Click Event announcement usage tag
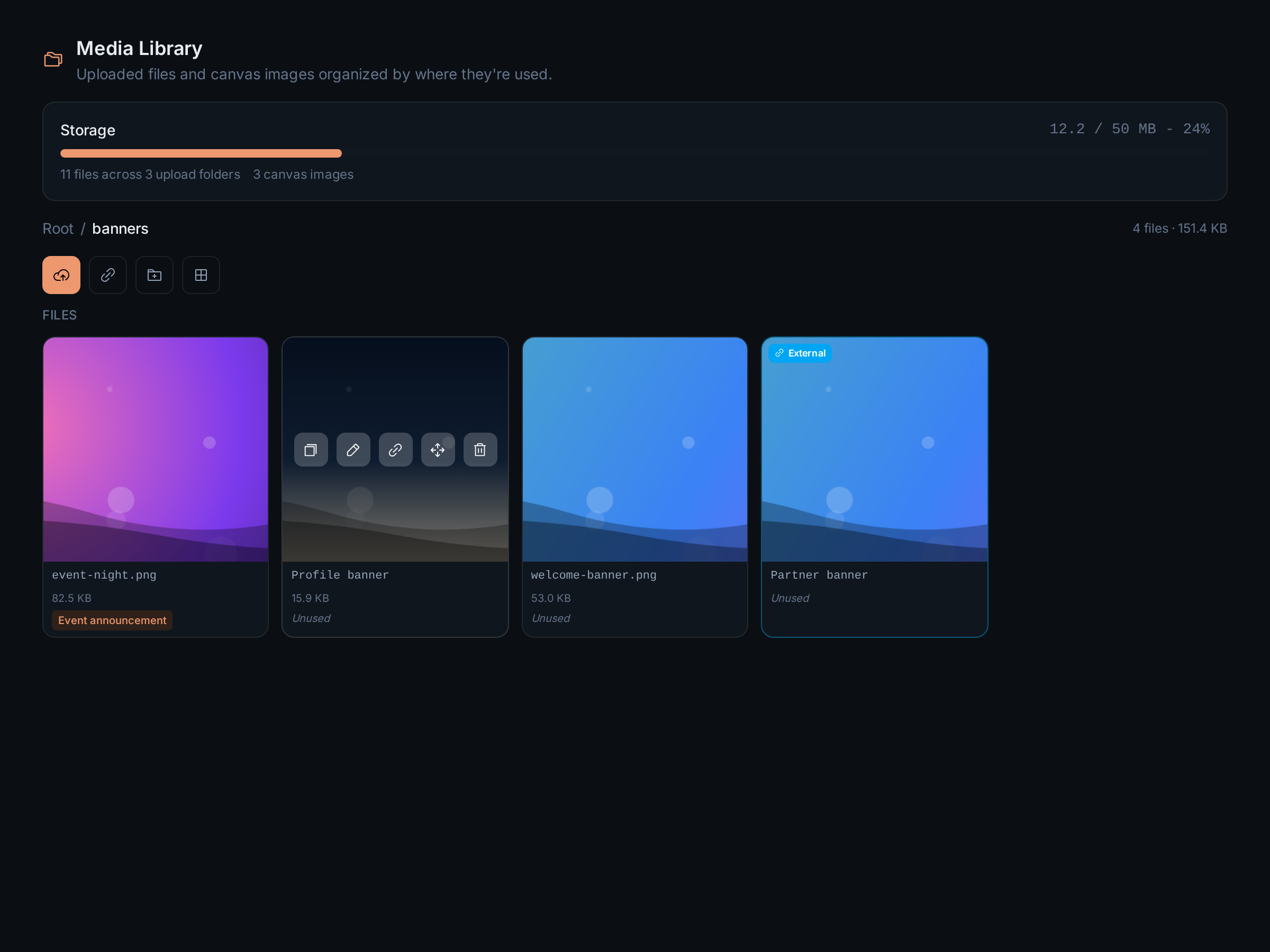Image resolution: width=1270 pixels, height=952 pixels. tap(112, 620)
